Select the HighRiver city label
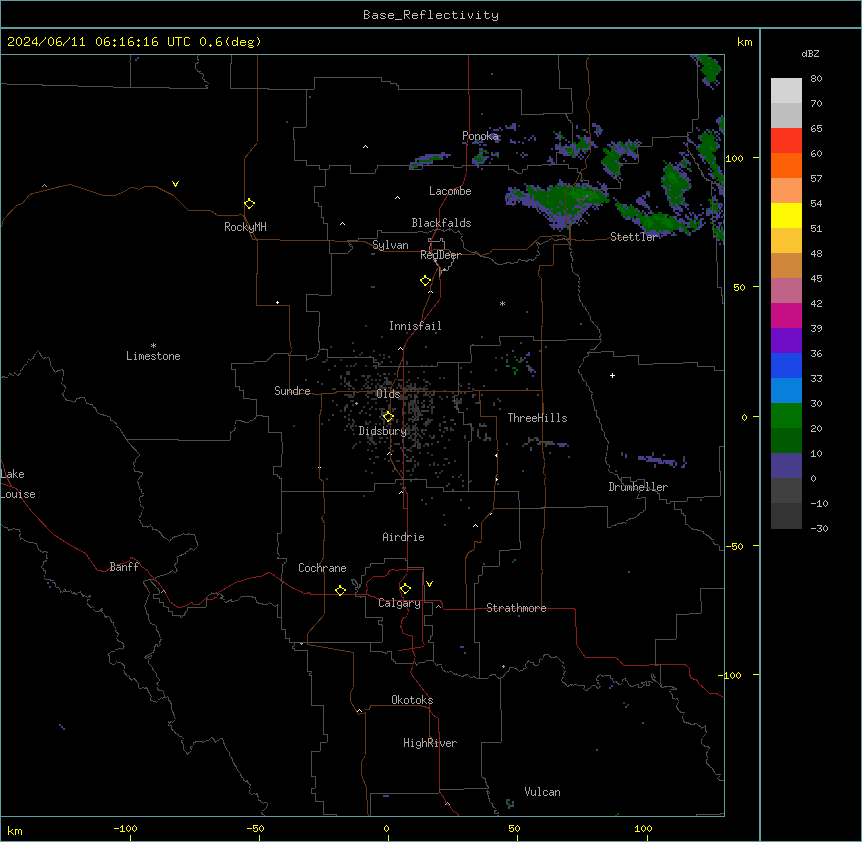The image size is (862, 842). pos(430,743)
